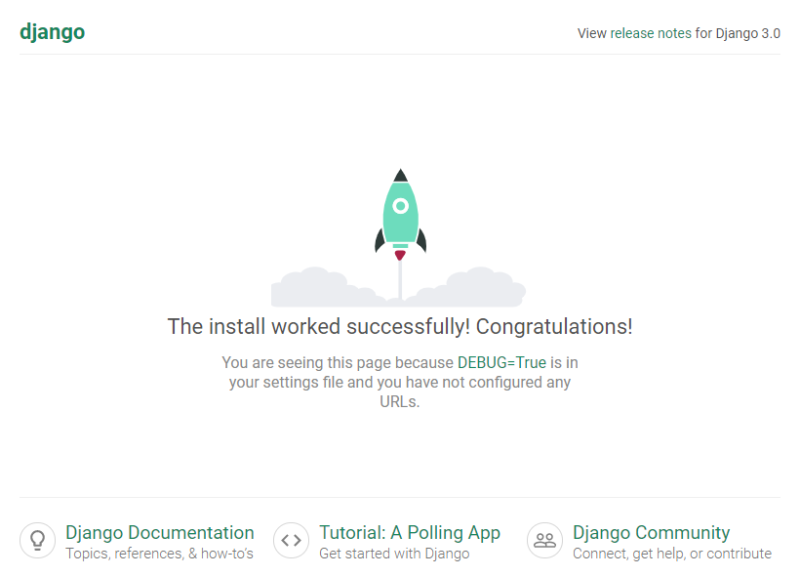Click the django logo in header
The height and width of the screenshot is (576, 800).
[x=52, y=33]
